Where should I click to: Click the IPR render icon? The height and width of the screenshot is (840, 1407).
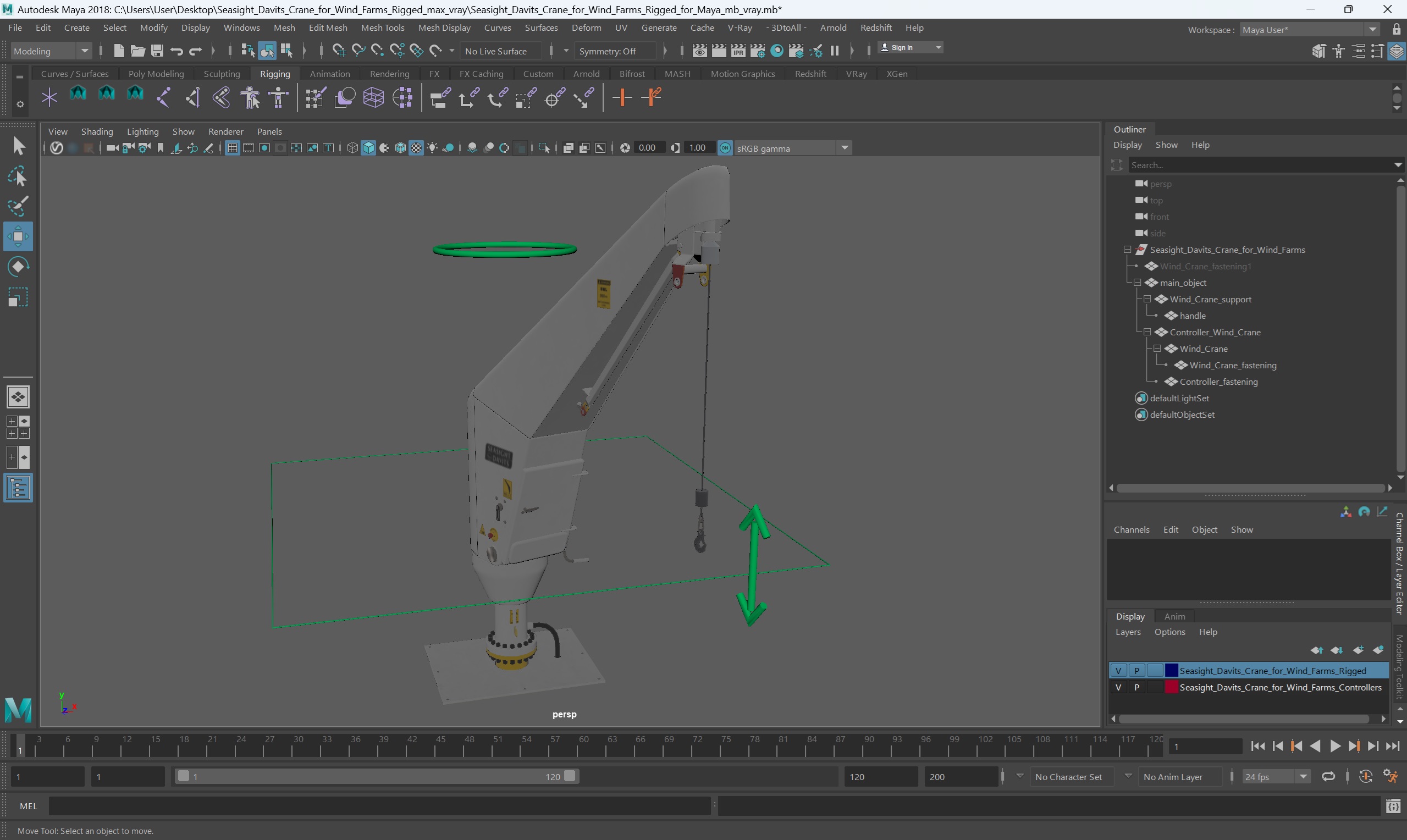pyautogui.click(x=738, y=51)
